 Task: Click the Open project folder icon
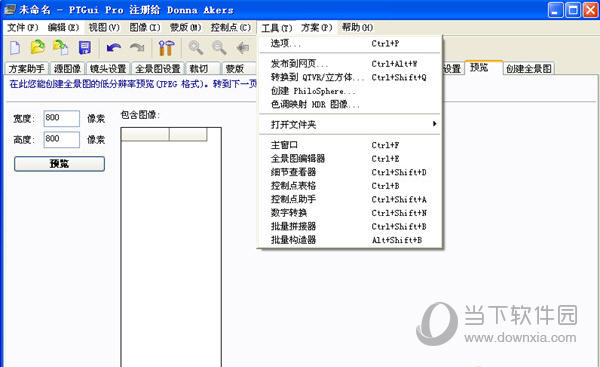38,47
